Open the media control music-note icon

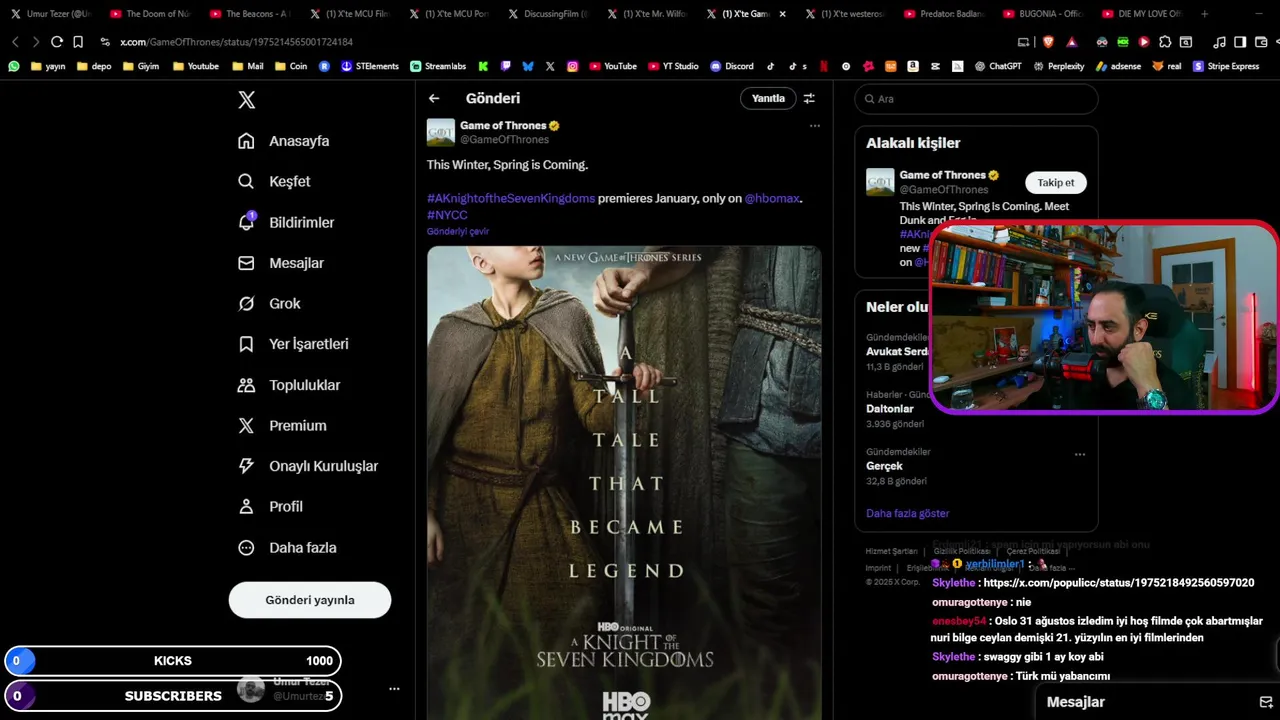click(1219, 42)
